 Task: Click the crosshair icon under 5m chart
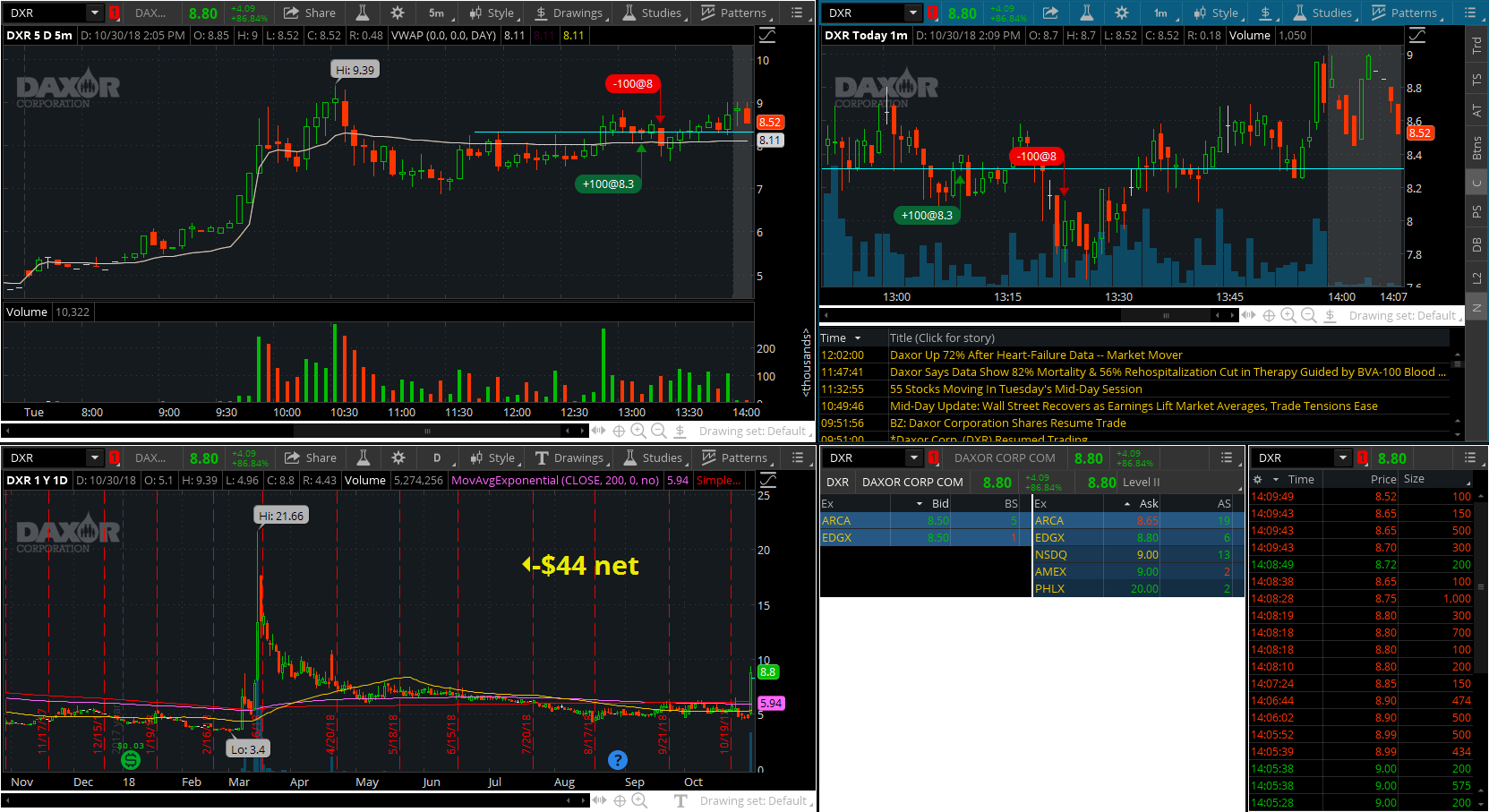click(618, 431)
